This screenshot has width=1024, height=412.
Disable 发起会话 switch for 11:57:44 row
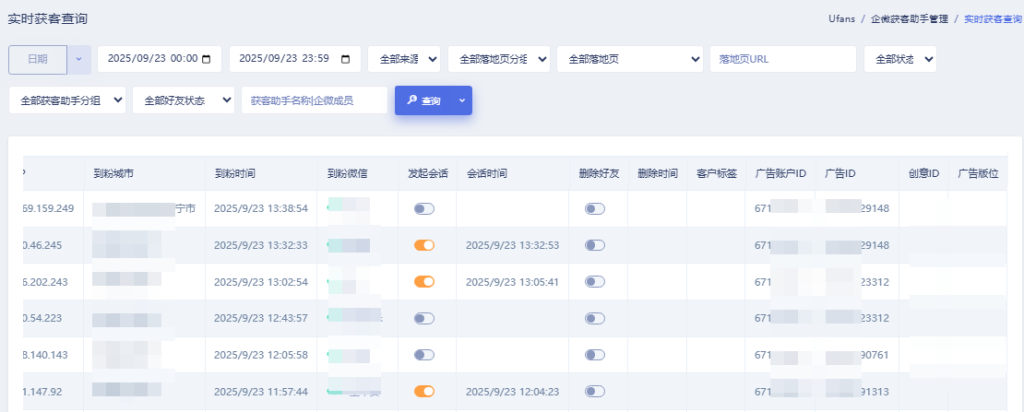coord(425,391)
